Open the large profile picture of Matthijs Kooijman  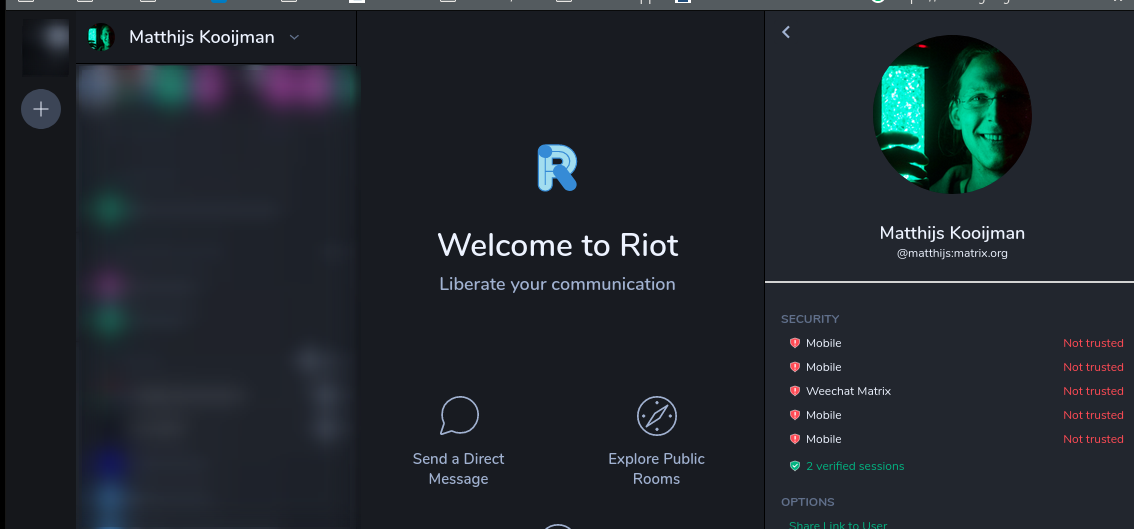pos(952,114)
